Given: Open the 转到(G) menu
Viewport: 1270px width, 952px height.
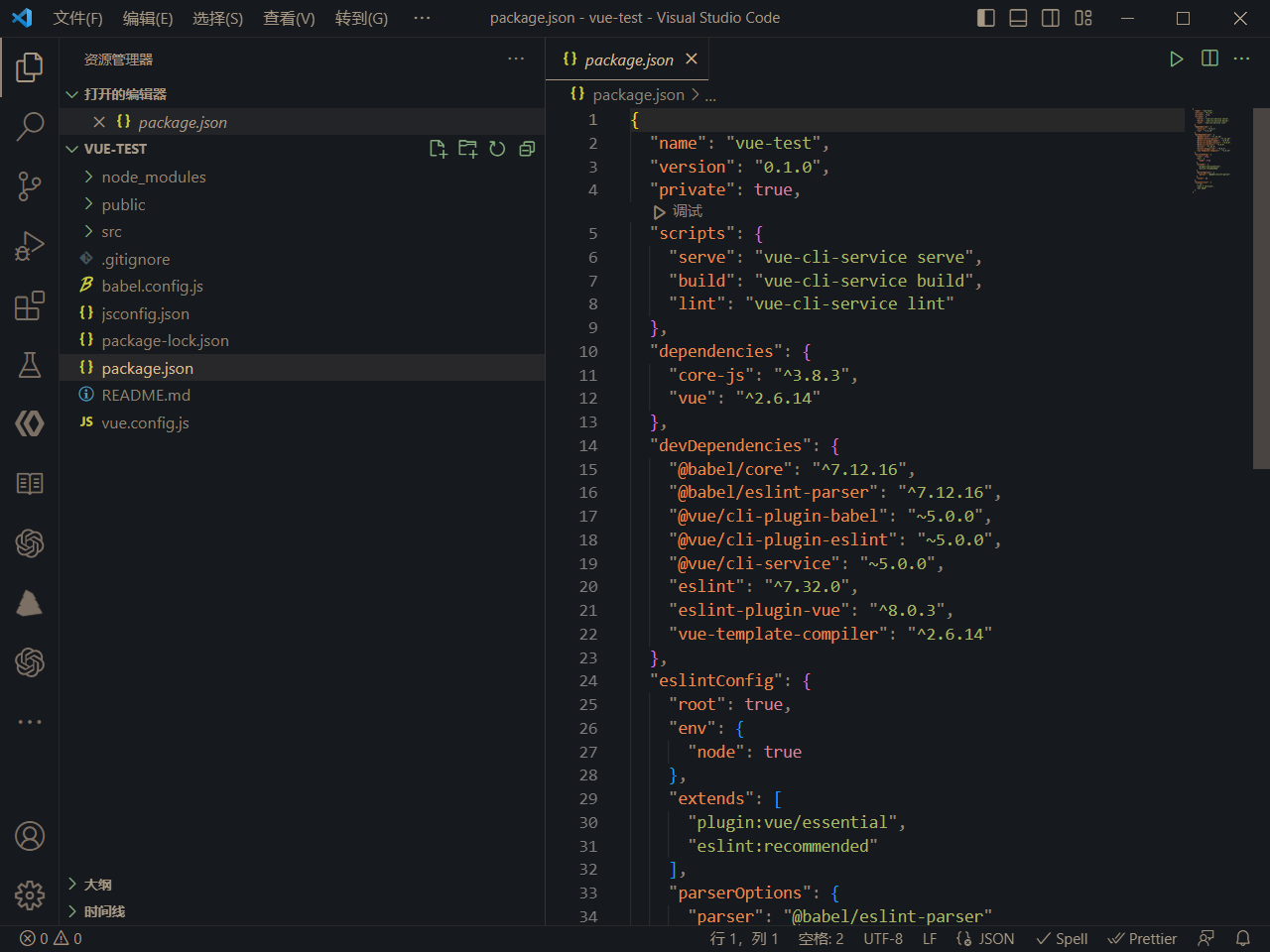Looking at the screenshot, I should (x=361, y=18).
